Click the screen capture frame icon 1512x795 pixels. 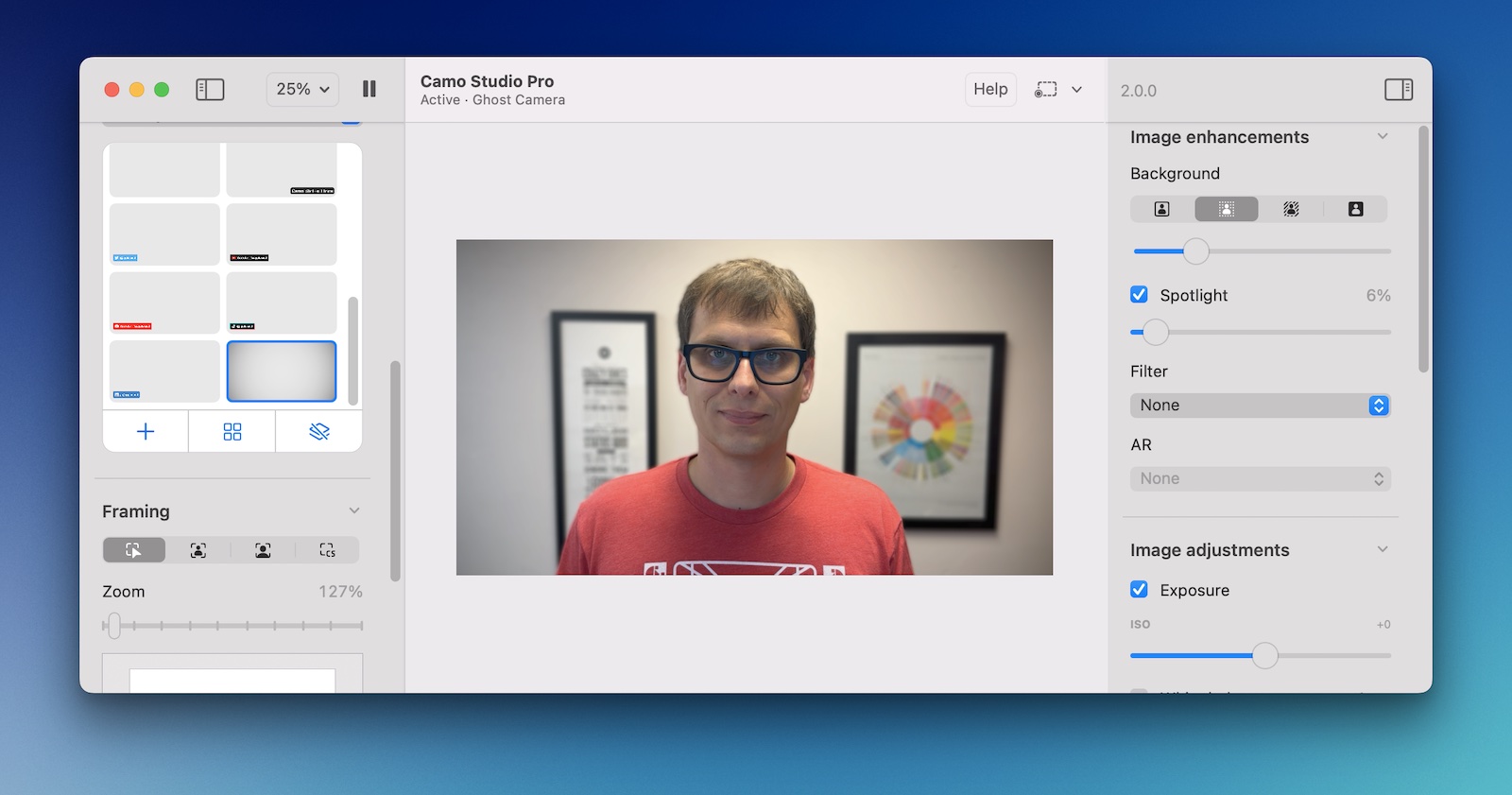[x=1045, y=89]
